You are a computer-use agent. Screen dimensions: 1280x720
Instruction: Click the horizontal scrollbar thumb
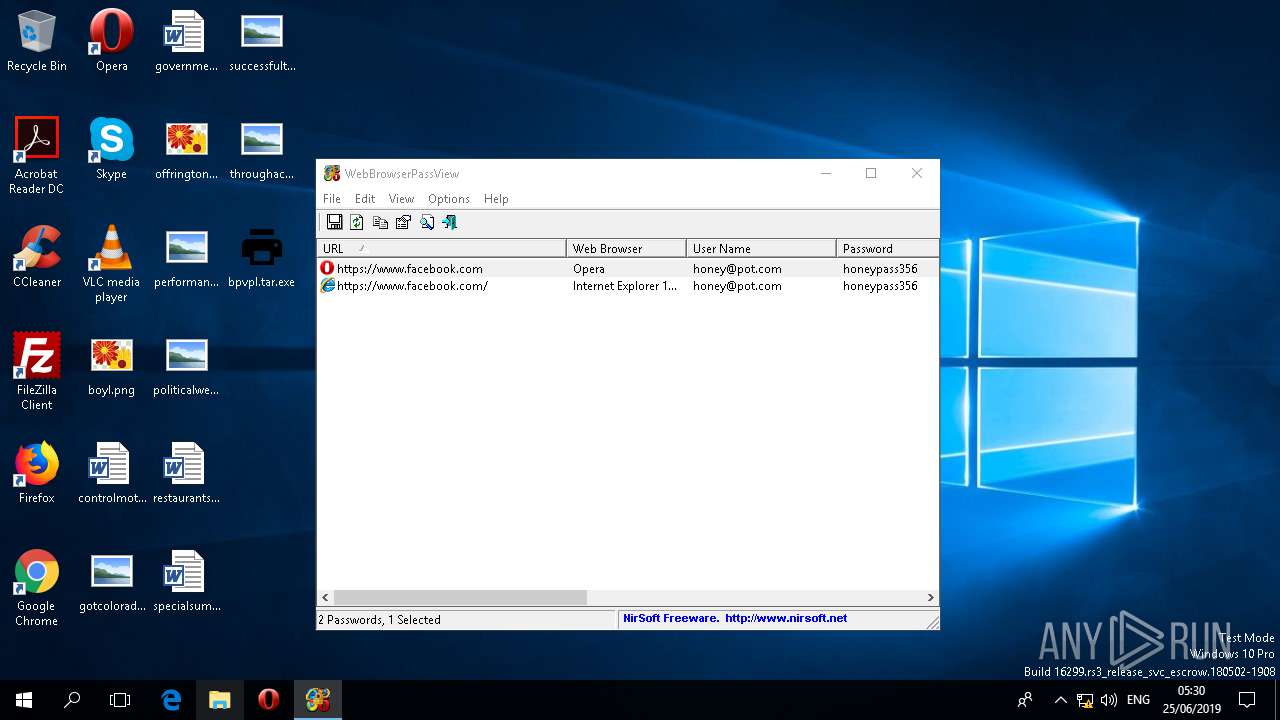pyautogui.click(x=460, y=597)
